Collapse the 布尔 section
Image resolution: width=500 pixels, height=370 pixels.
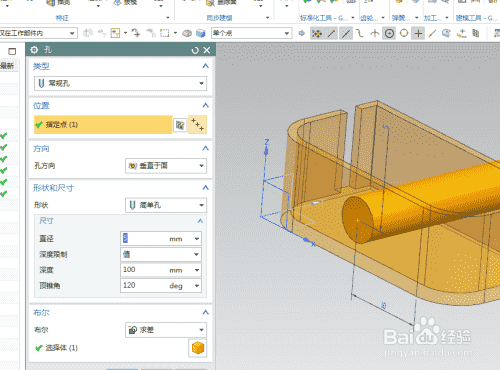205,312
